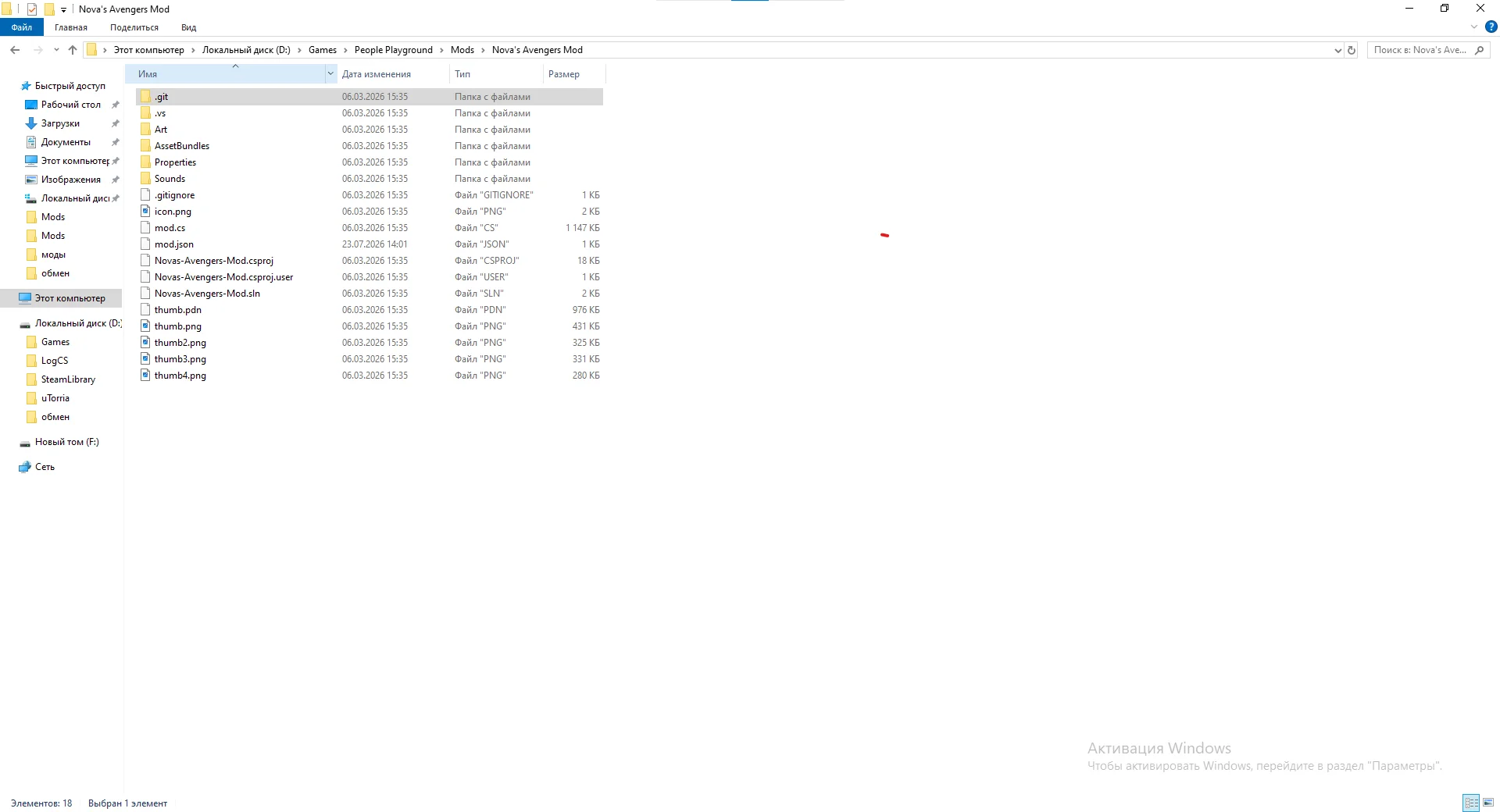
Task: Go up one folder level
Action: (73, 50)
